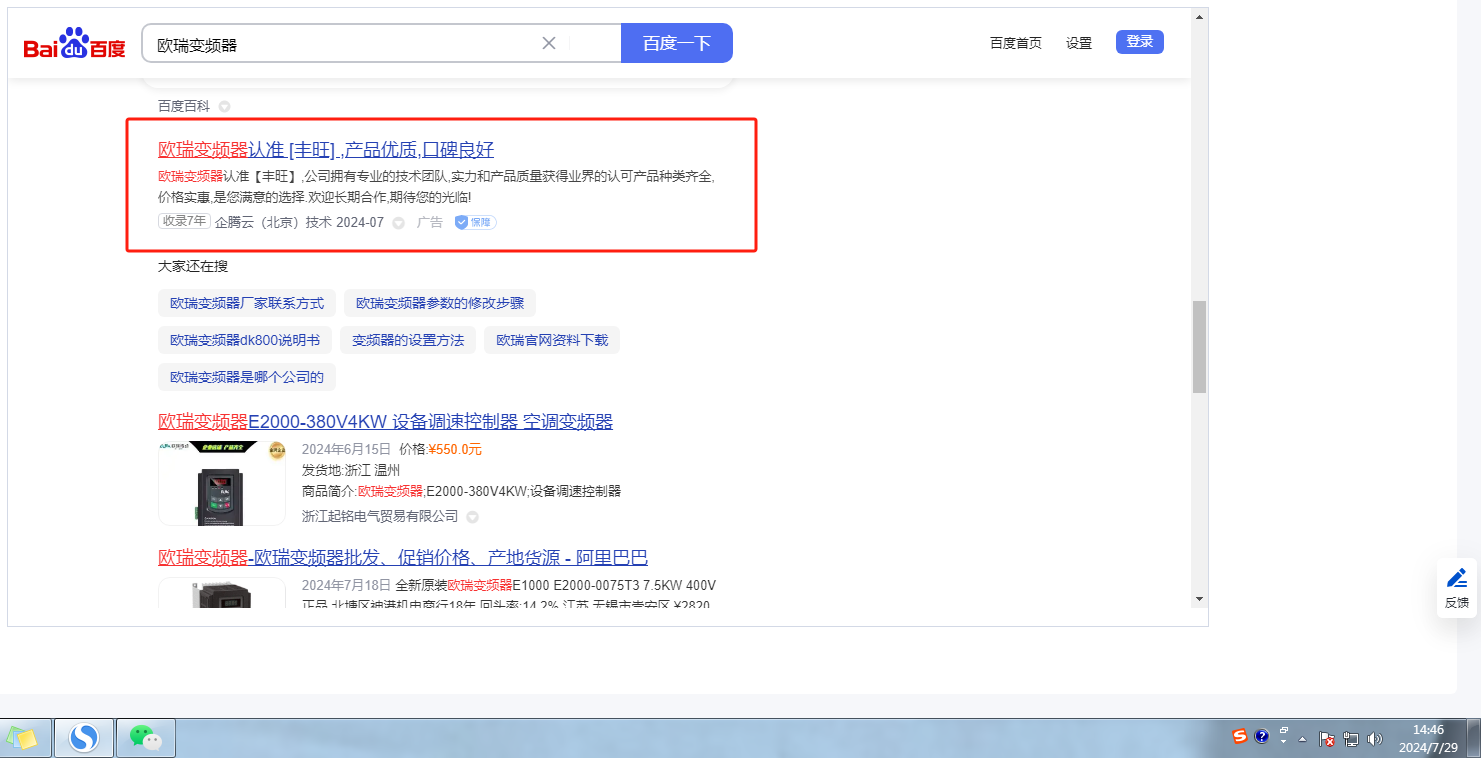The width and height of the screenshot is (1481, 758).
Task: Click the E2000 inverter product thumbnail
Action: coord(222,483)
